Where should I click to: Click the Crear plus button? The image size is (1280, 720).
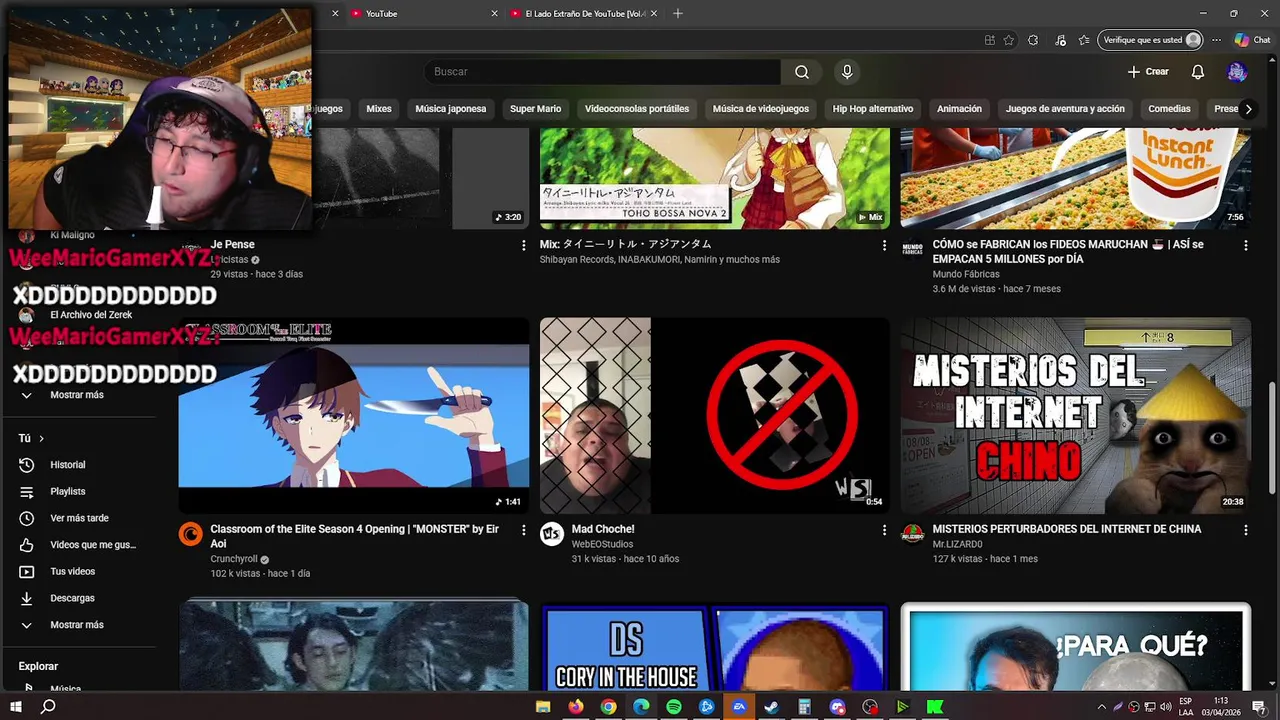1147,72
